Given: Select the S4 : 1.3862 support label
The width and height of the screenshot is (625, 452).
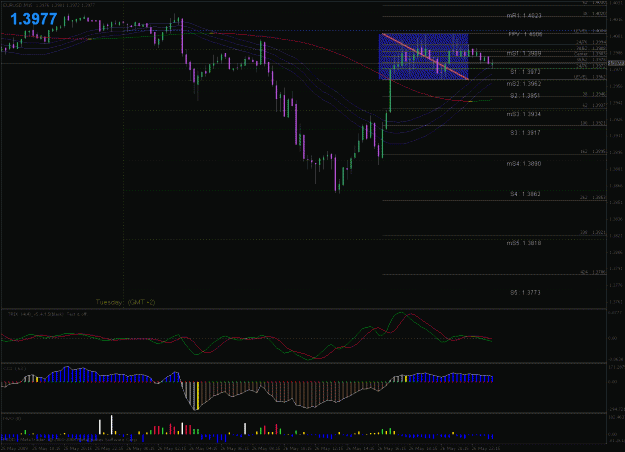Looking at the screenshot, I should coord(525,194).
